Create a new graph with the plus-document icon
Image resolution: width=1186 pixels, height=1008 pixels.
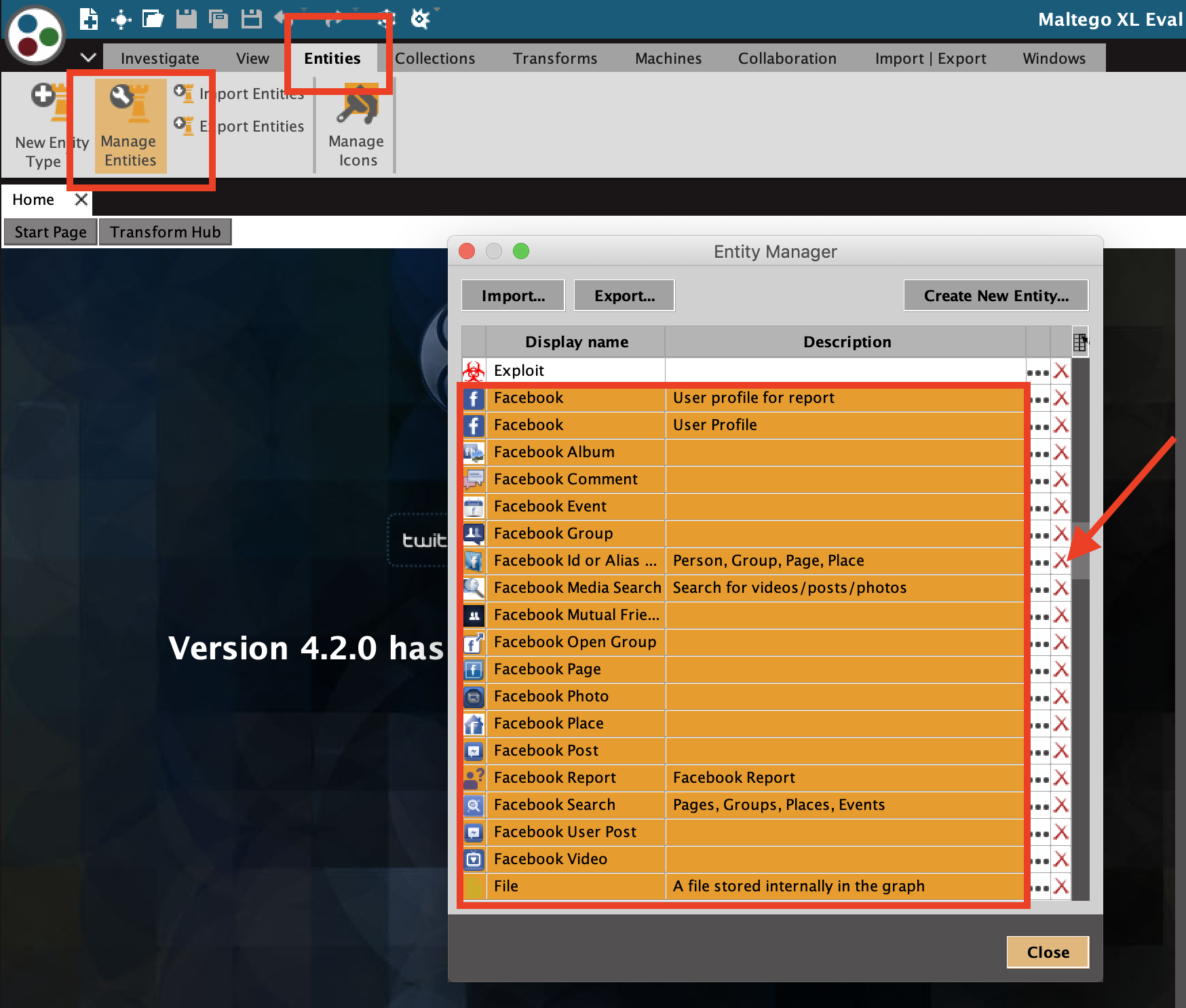88,18
